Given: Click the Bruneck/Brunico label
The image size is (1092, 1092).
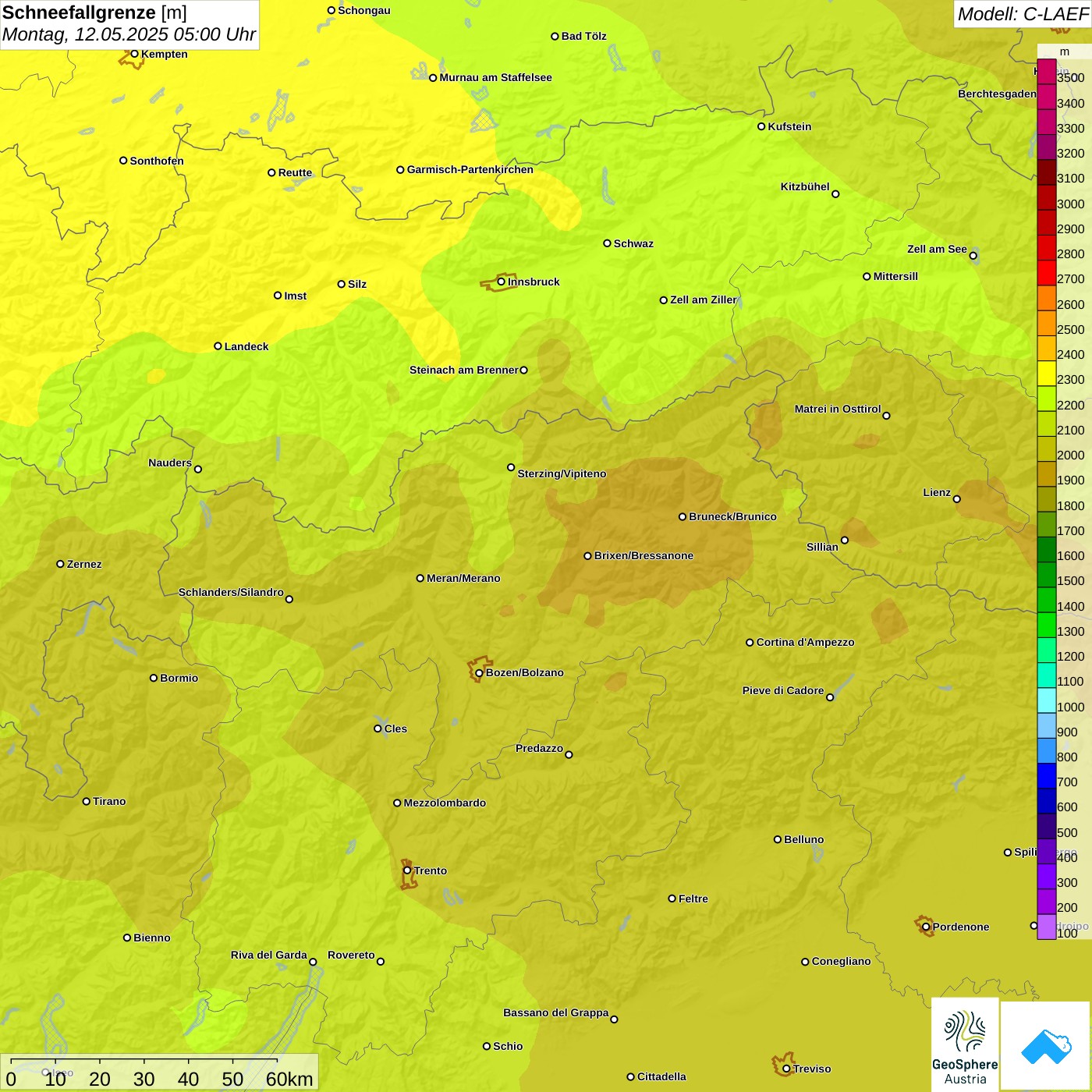Looking at the screenshot, I should point(732,516).
